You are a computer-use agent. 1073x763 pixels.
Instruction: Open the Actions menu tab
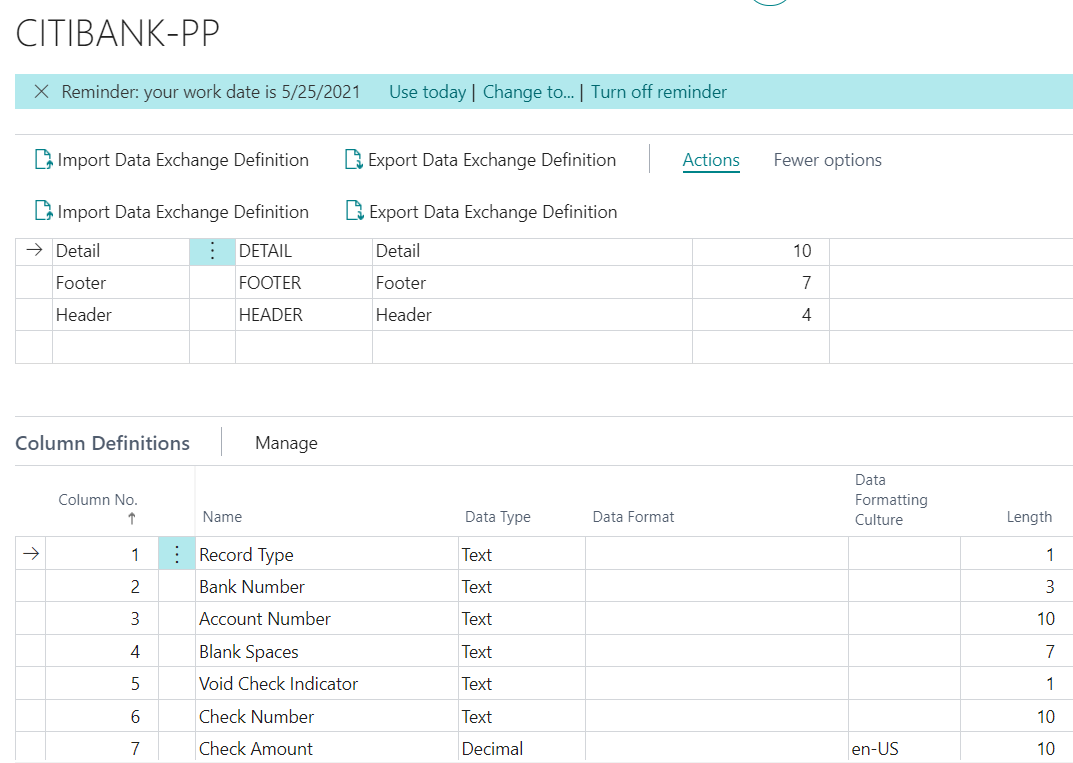tap(711, 159)
